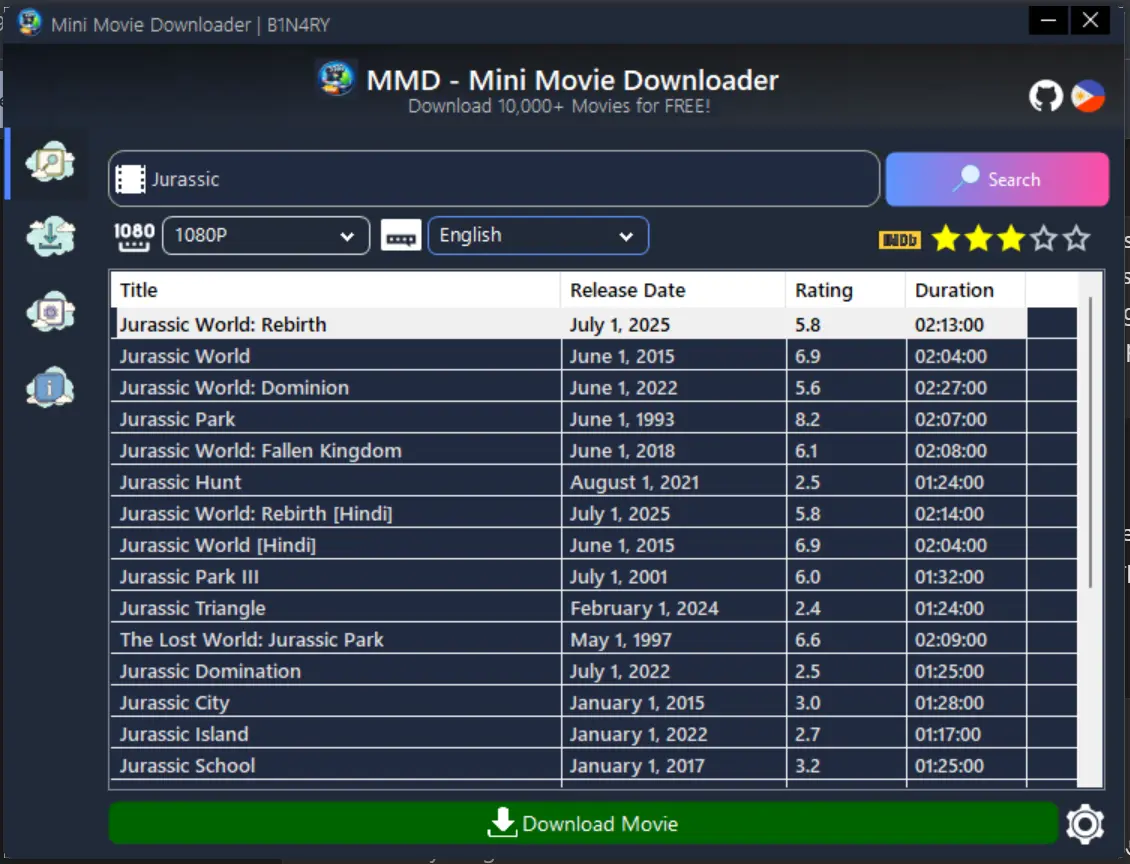Select the Jurassic Park 1993 row

[594, 419]
